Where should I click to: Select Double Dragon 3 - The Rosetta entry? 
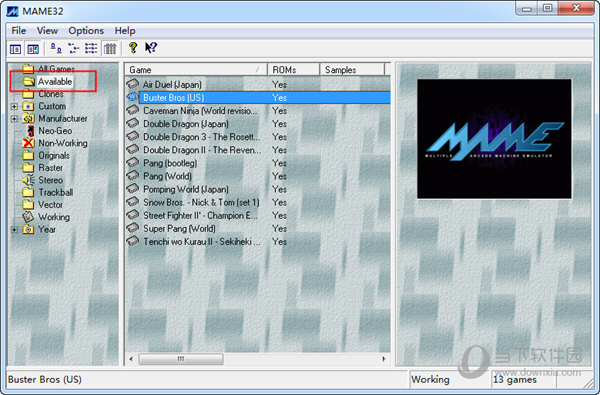click(x=202, y=137)
